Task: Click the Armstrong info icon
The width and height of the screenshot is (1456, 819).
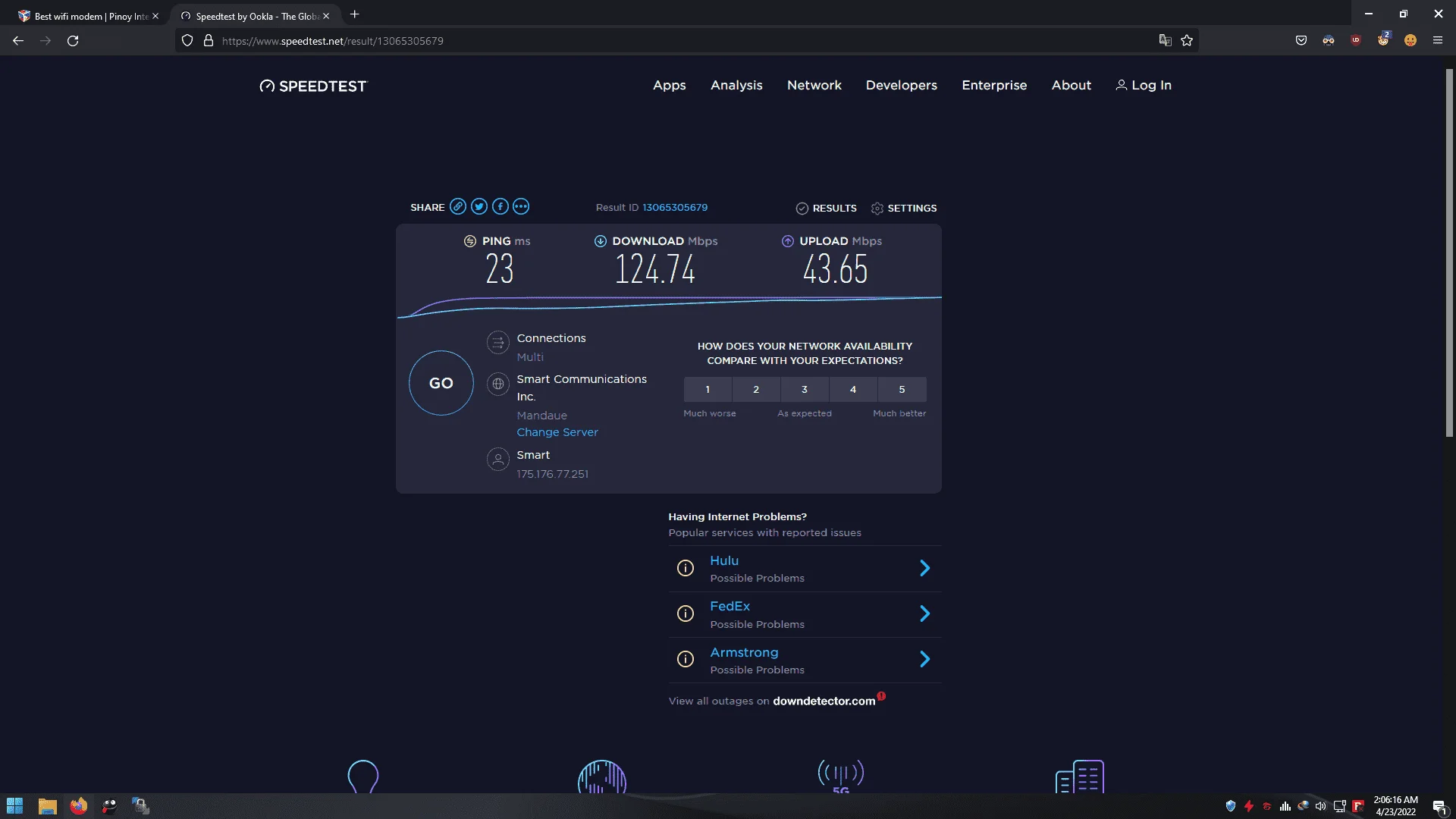Action: (x=686, y=659)
